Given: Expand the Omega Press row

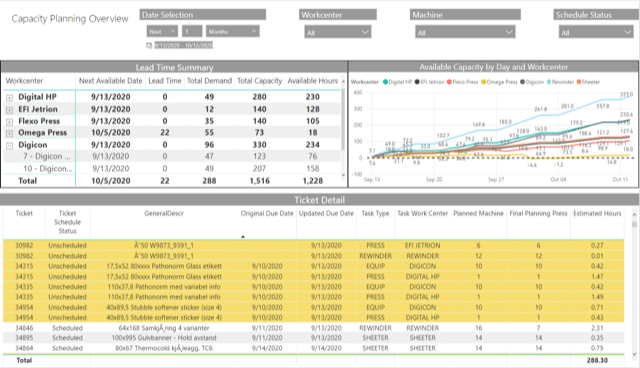Looking at the screenshot, I should [9, 133].
